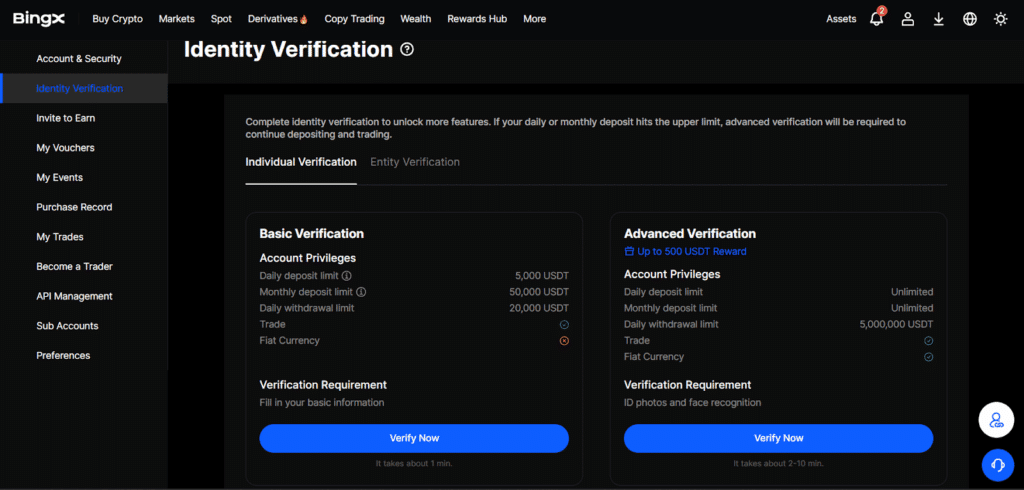Click the download app icon

click(938, 19)
